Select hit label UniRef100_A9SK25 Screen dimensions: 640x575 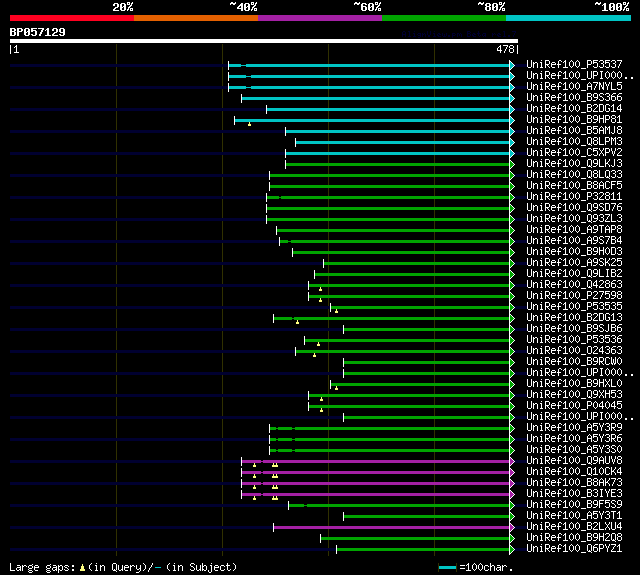point(574,263)
